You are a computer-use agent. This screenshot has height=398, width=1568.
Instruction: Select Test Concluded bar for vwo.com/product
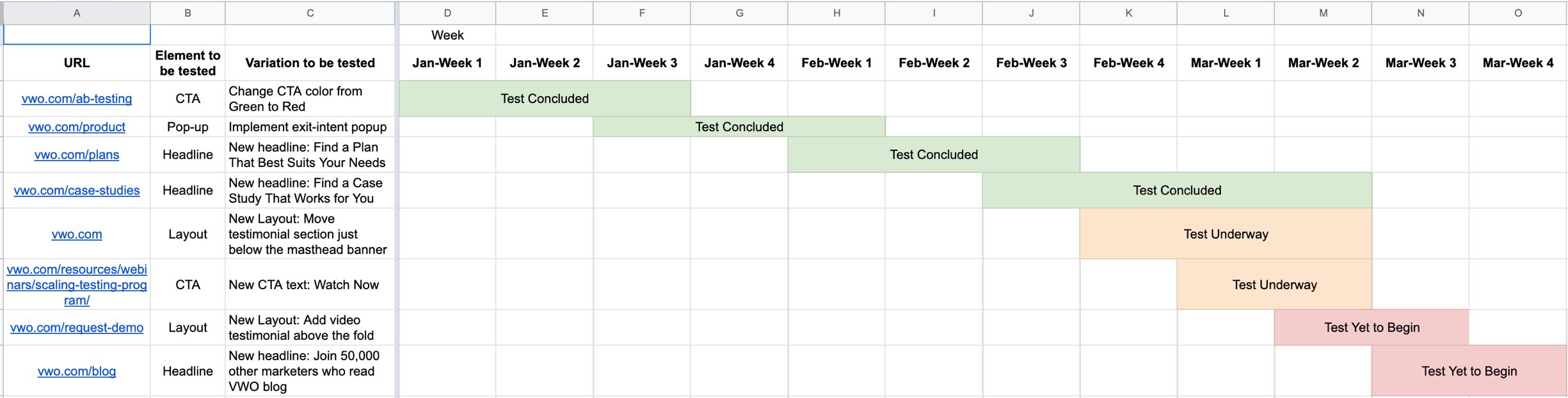click(740, 127)
